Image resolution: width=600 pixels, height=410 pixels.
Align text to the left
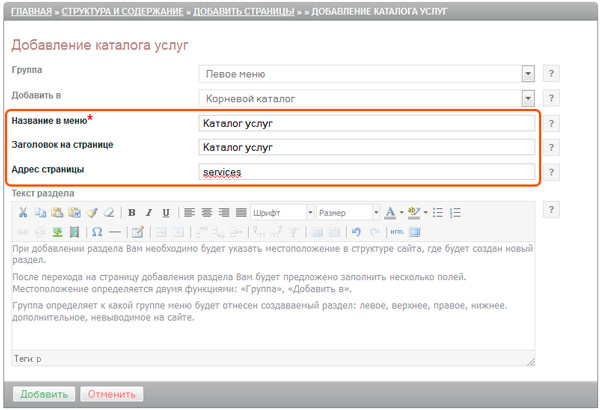pyautogui.click(x=189, y=212)
